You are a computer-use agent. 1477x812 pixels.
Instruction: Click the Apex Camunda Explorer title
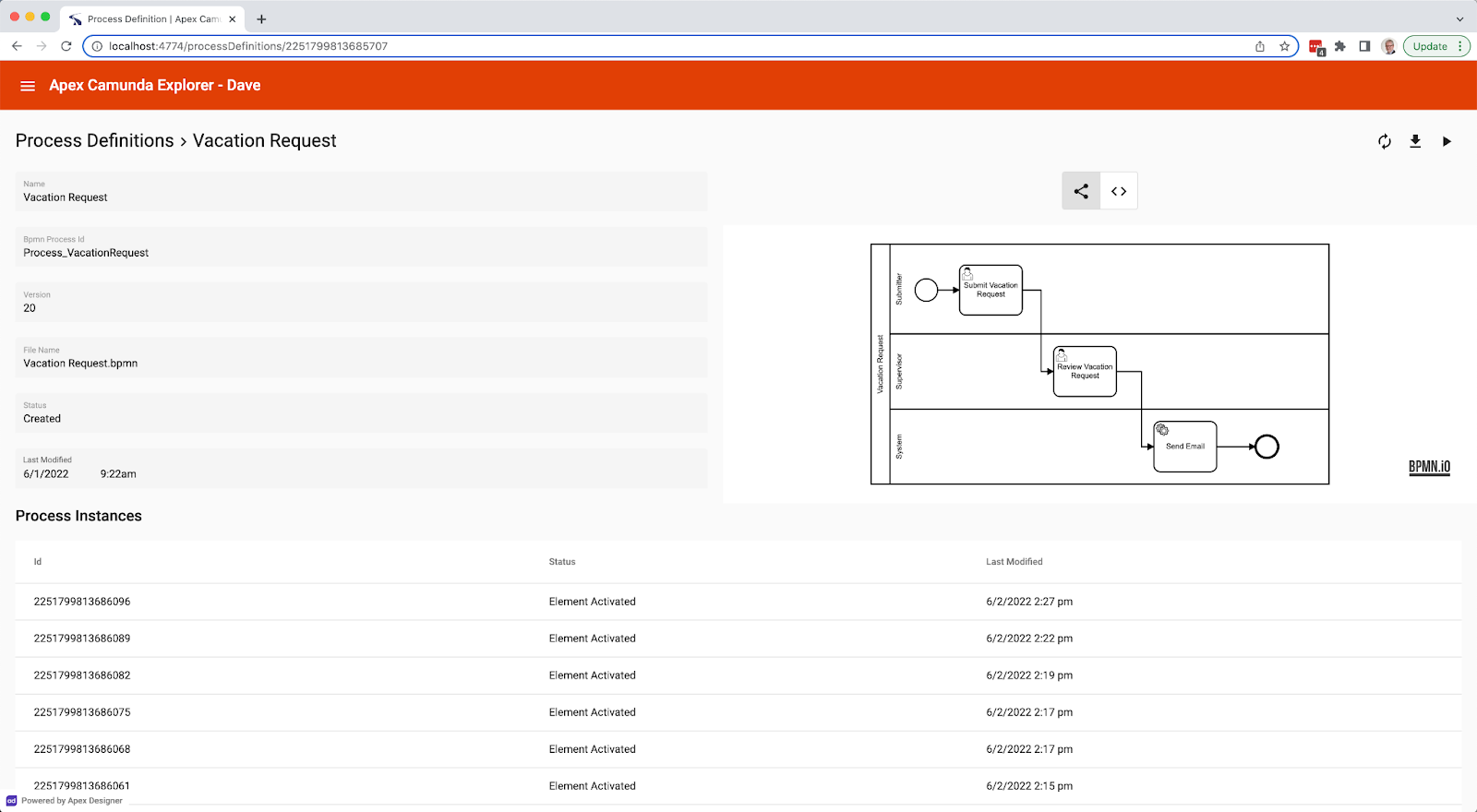pyautogui.click(x=155, y=85)
